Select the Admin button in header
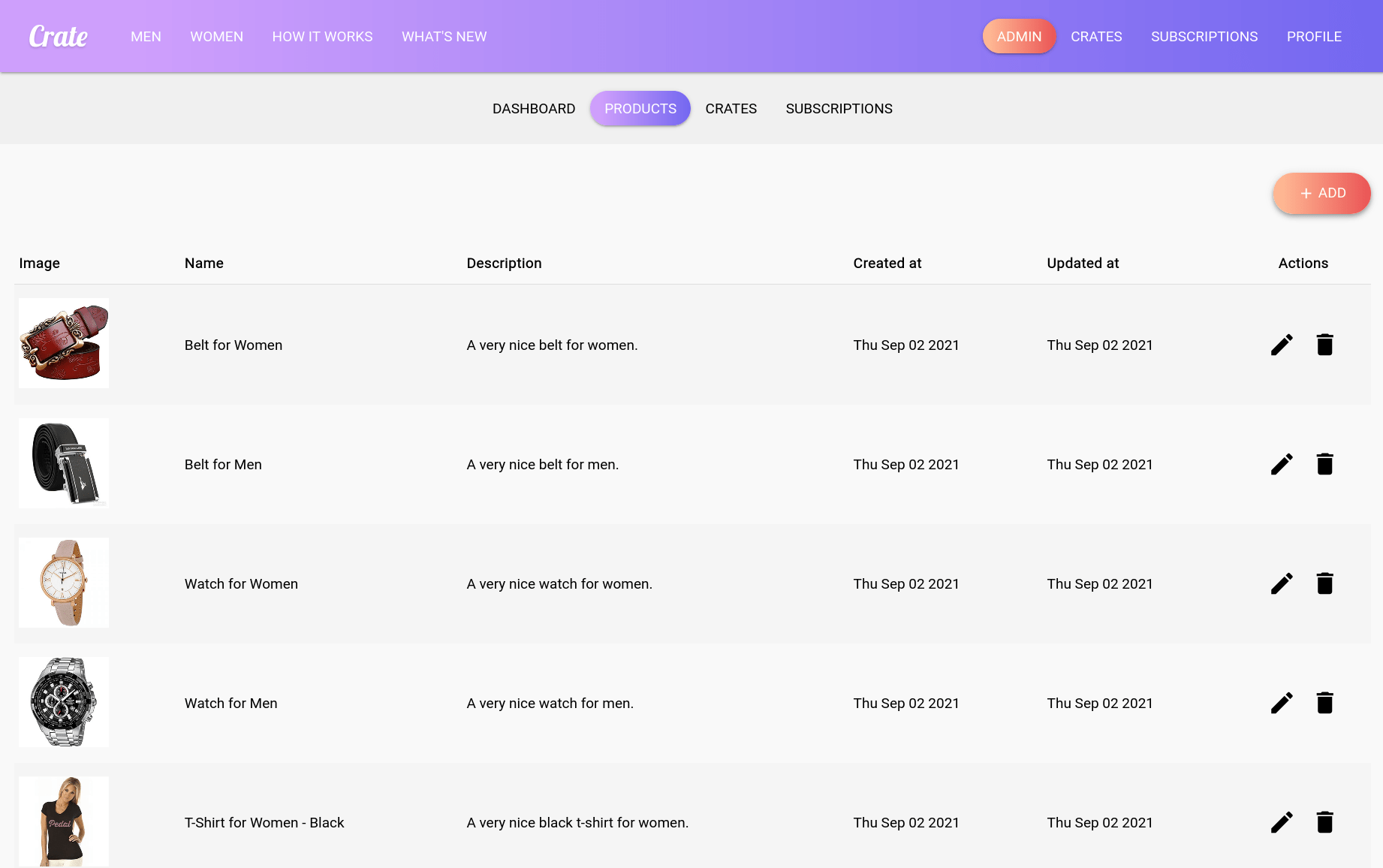This screenshot has width=1383, height=868. tap(1019, 37)
